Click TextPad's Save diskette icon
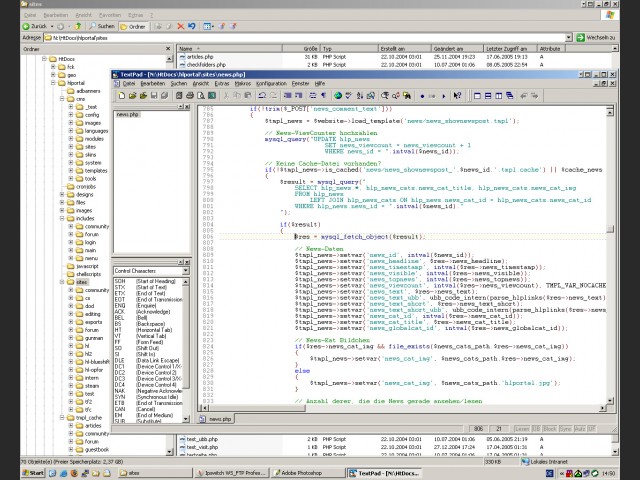 [x=154, y=96]
